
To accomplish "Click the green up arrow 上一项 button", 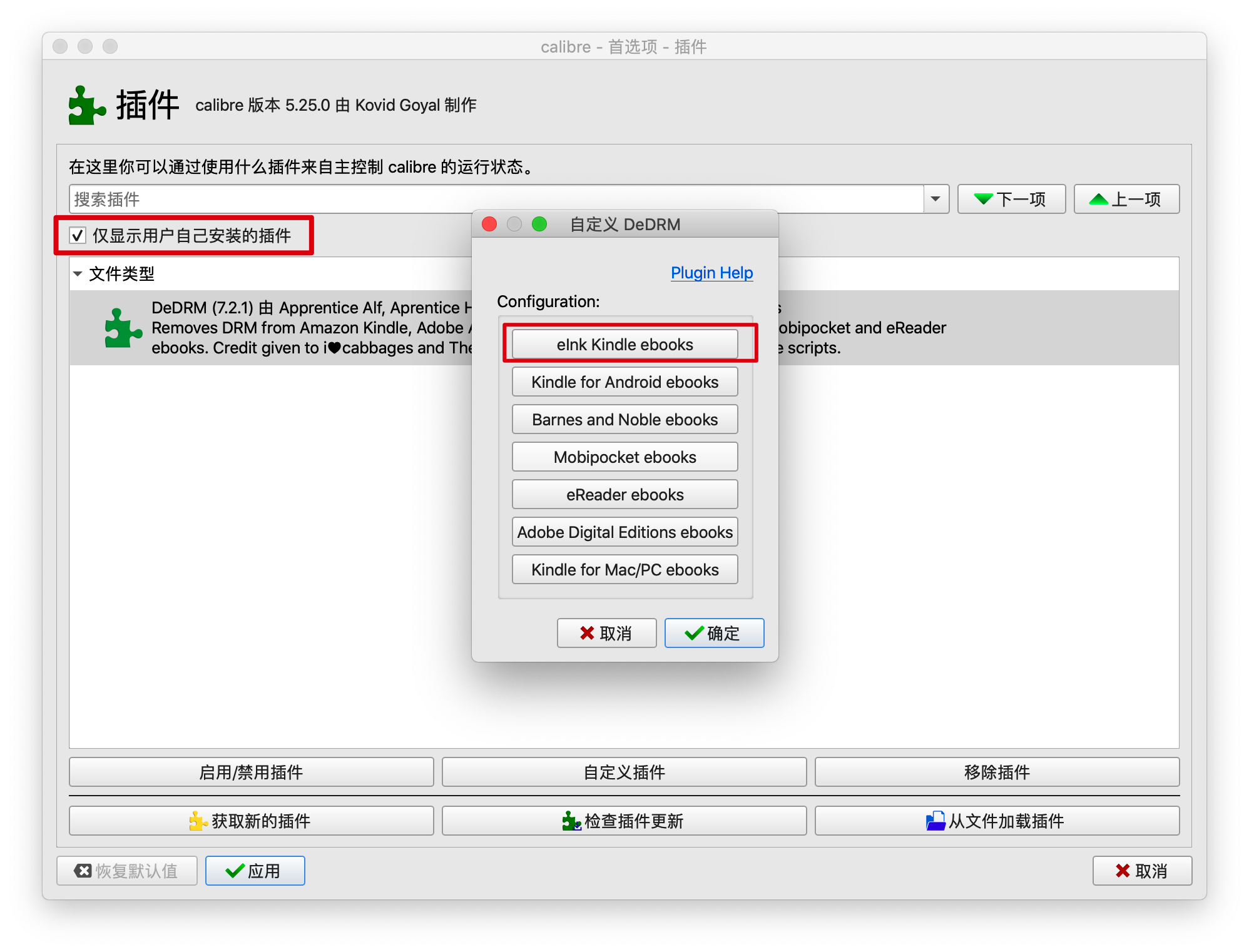I will pos(1126,199).
